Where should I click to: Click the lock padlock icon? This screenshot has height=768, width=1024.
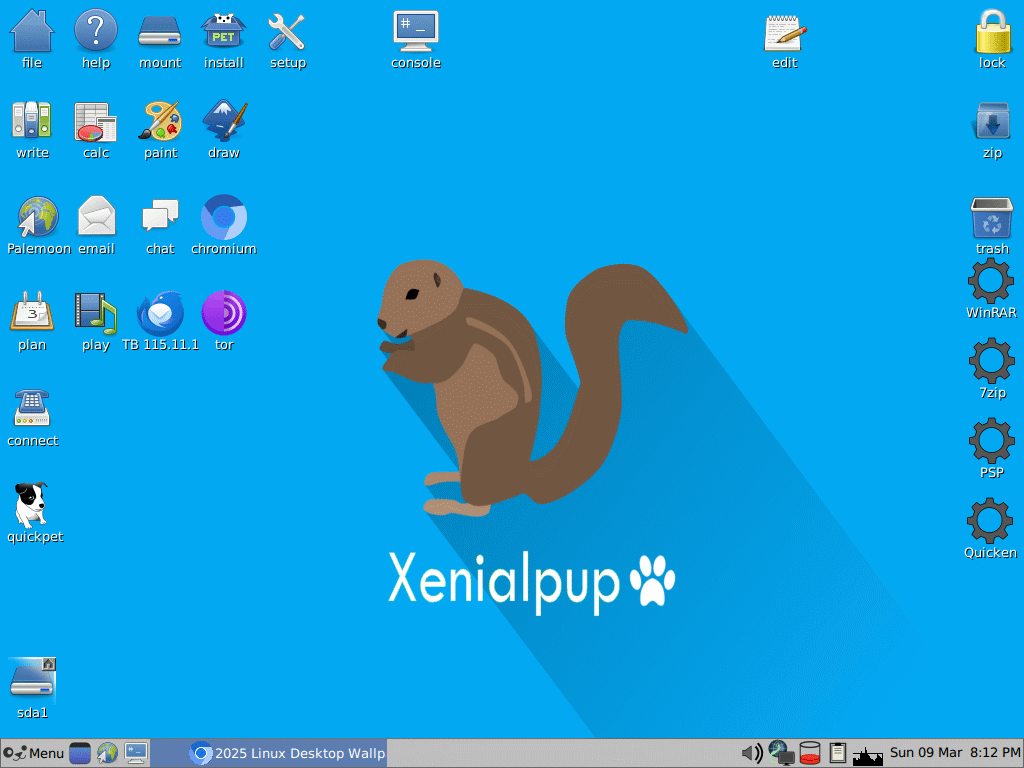(x=993, y=31)
